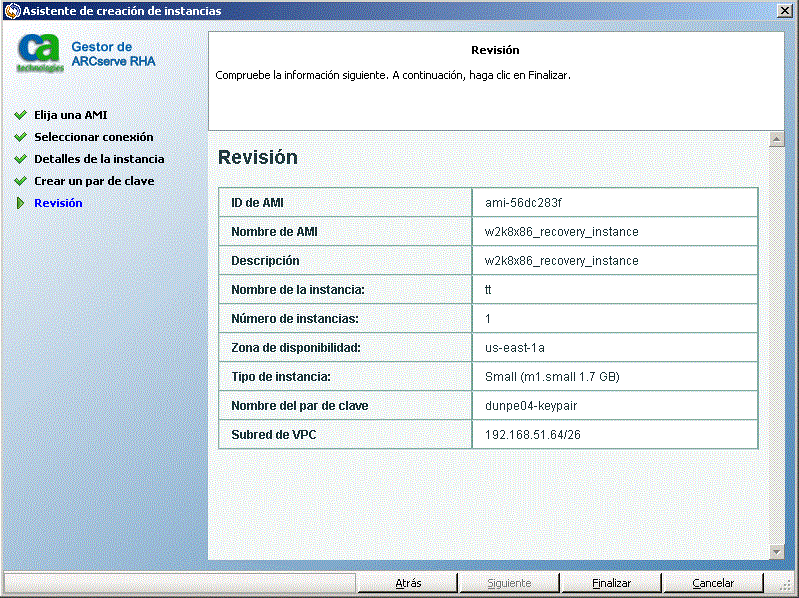Viewport: 799px width, 598px height.
Task: Open Crear un par de clave step
Action: 94,181
